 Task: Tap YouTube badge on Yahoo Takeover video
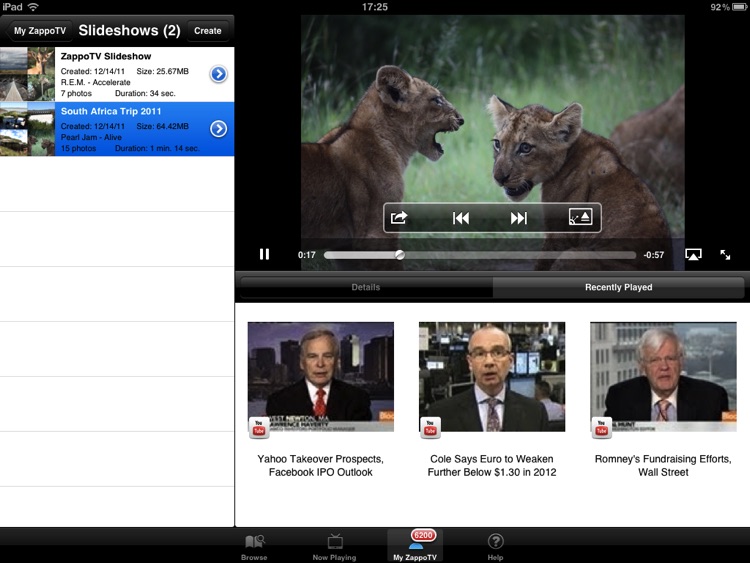[259, 427]
